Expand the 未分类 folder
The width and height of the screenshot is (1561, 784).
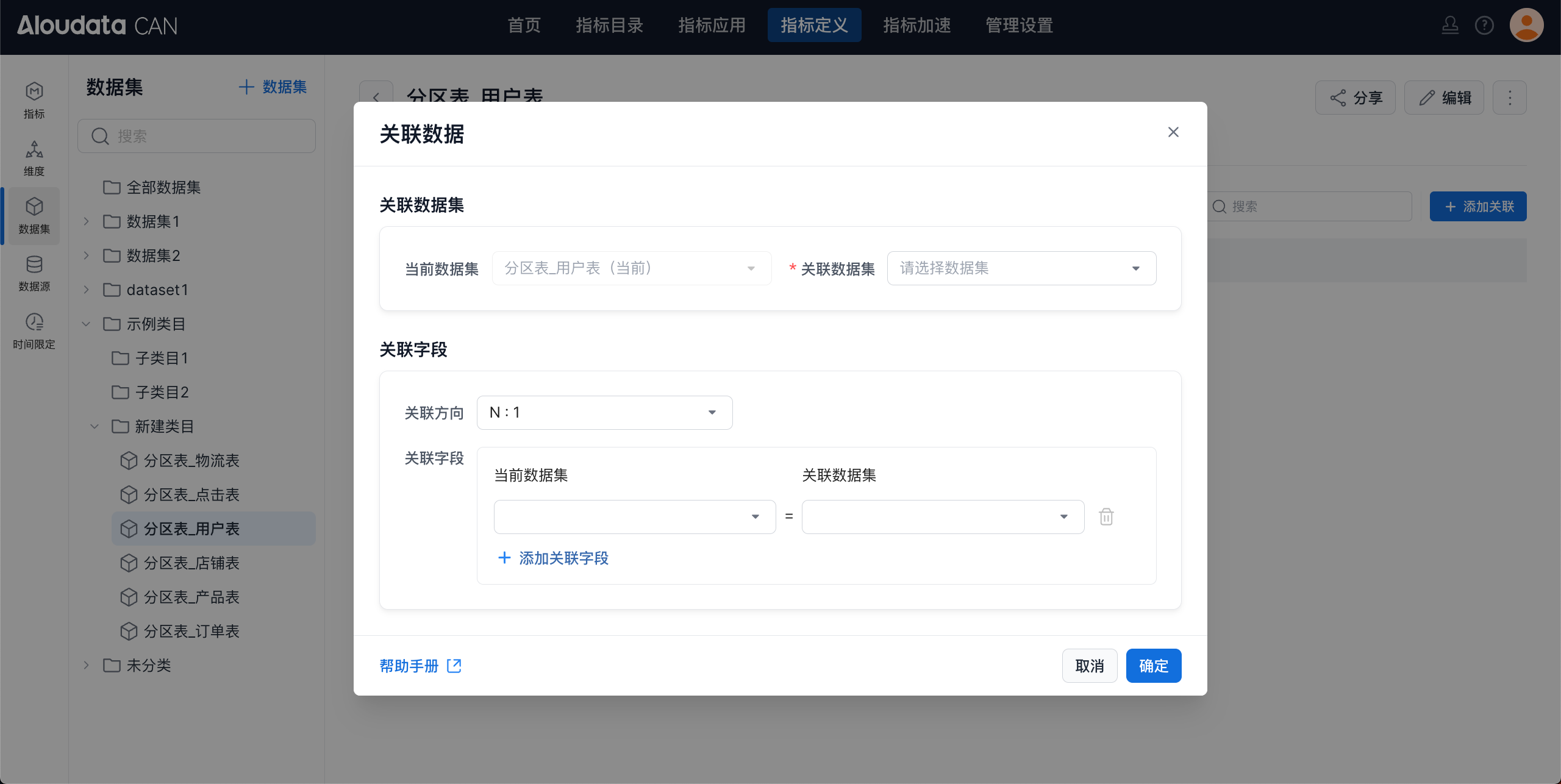86,665
